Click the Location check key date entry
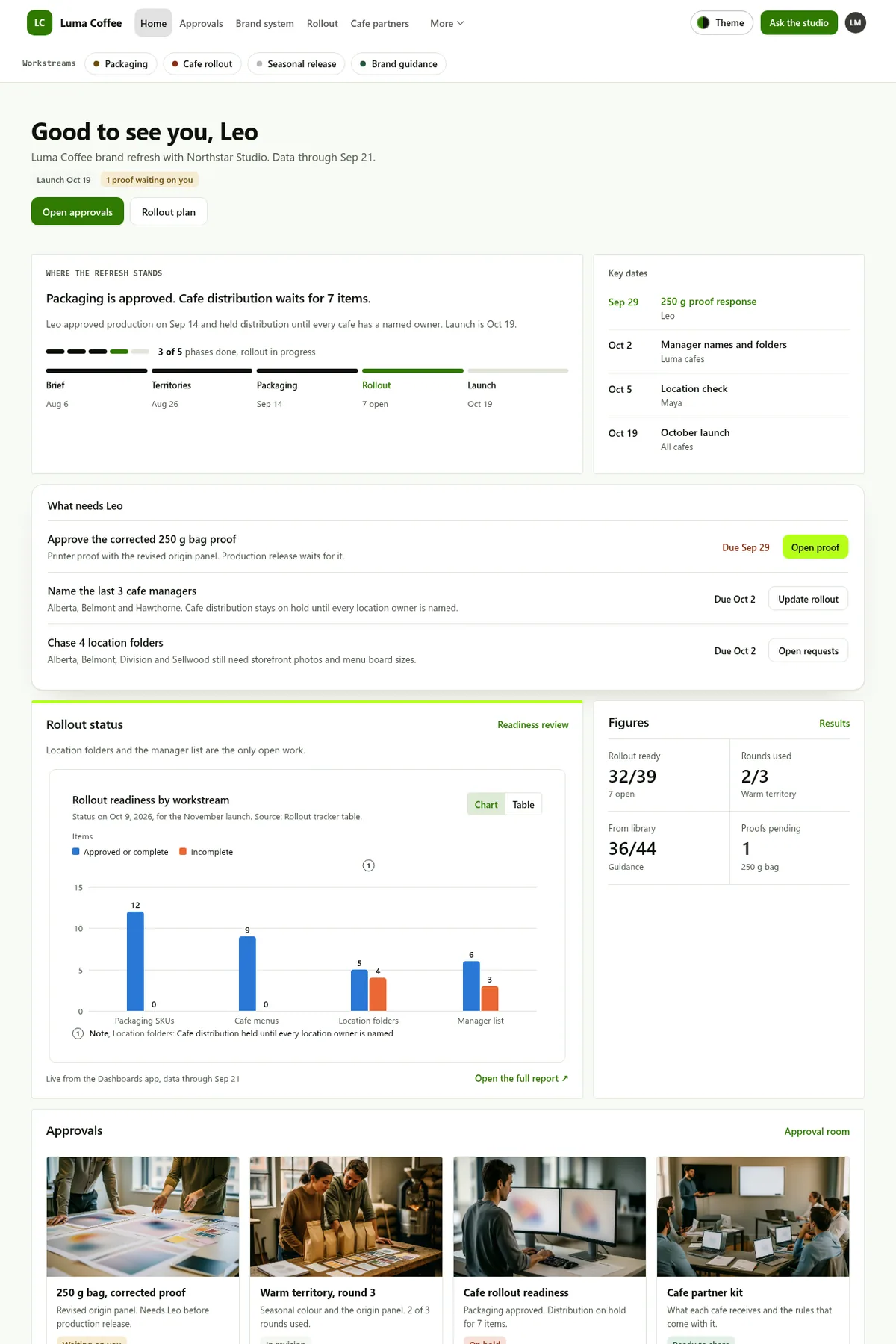The height and width of the screenshot is (1344, 896). [729, 396]
